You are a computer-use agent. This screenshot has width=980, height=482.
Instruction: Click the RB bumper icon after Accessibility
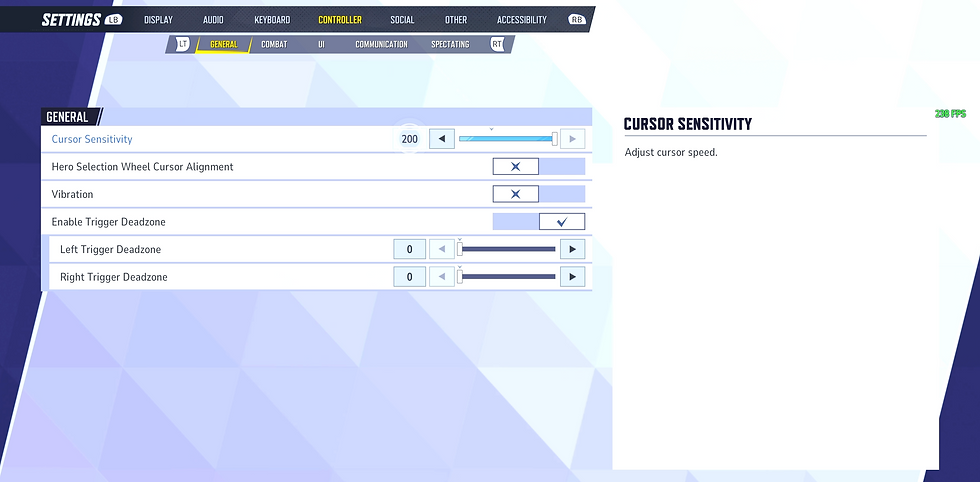coord(576,20)
